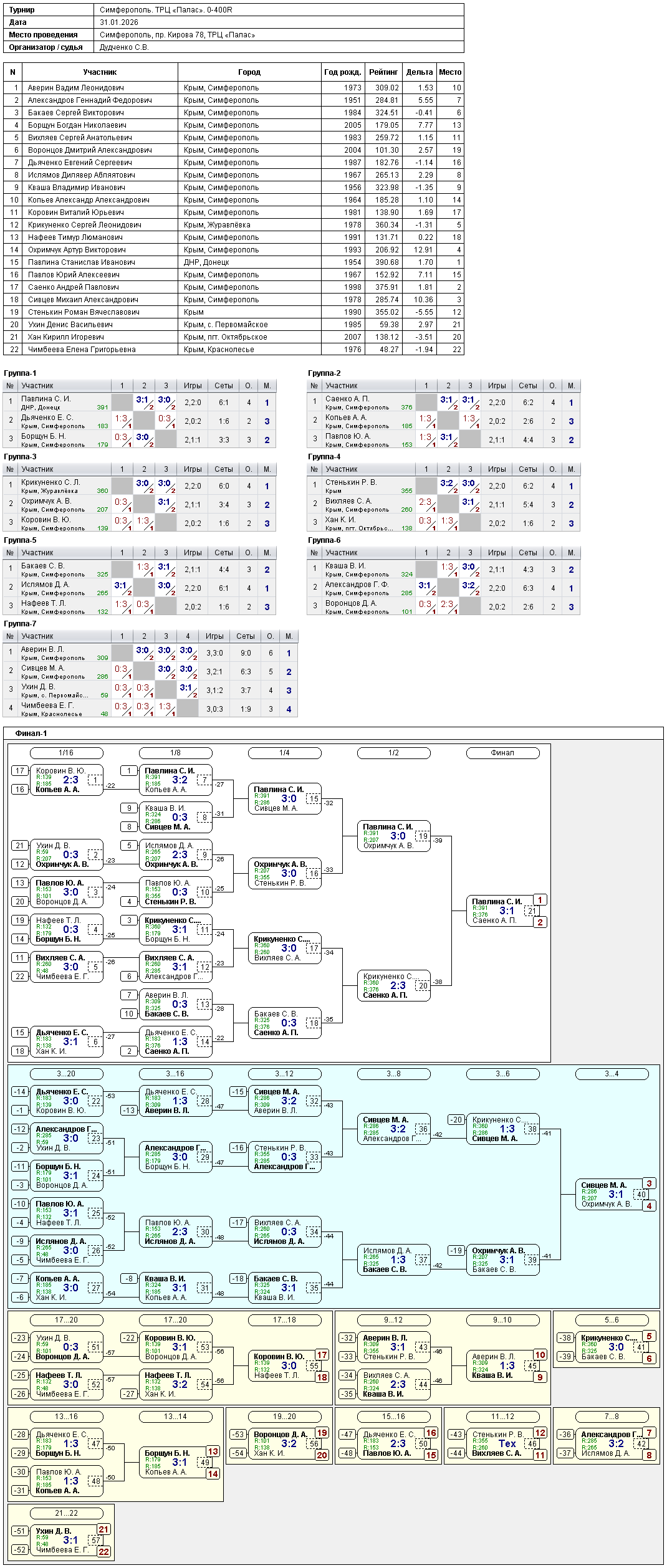Open participant Чимбеева Елена Григорьевна row
Screen dimensions: 667x1568
[81, 350]
